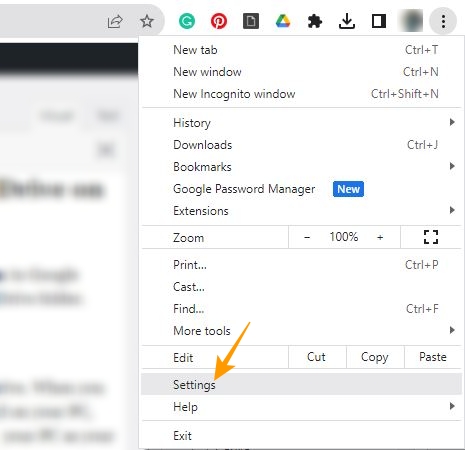
Task: Open Settings from the menu
Action: [301, 385]
